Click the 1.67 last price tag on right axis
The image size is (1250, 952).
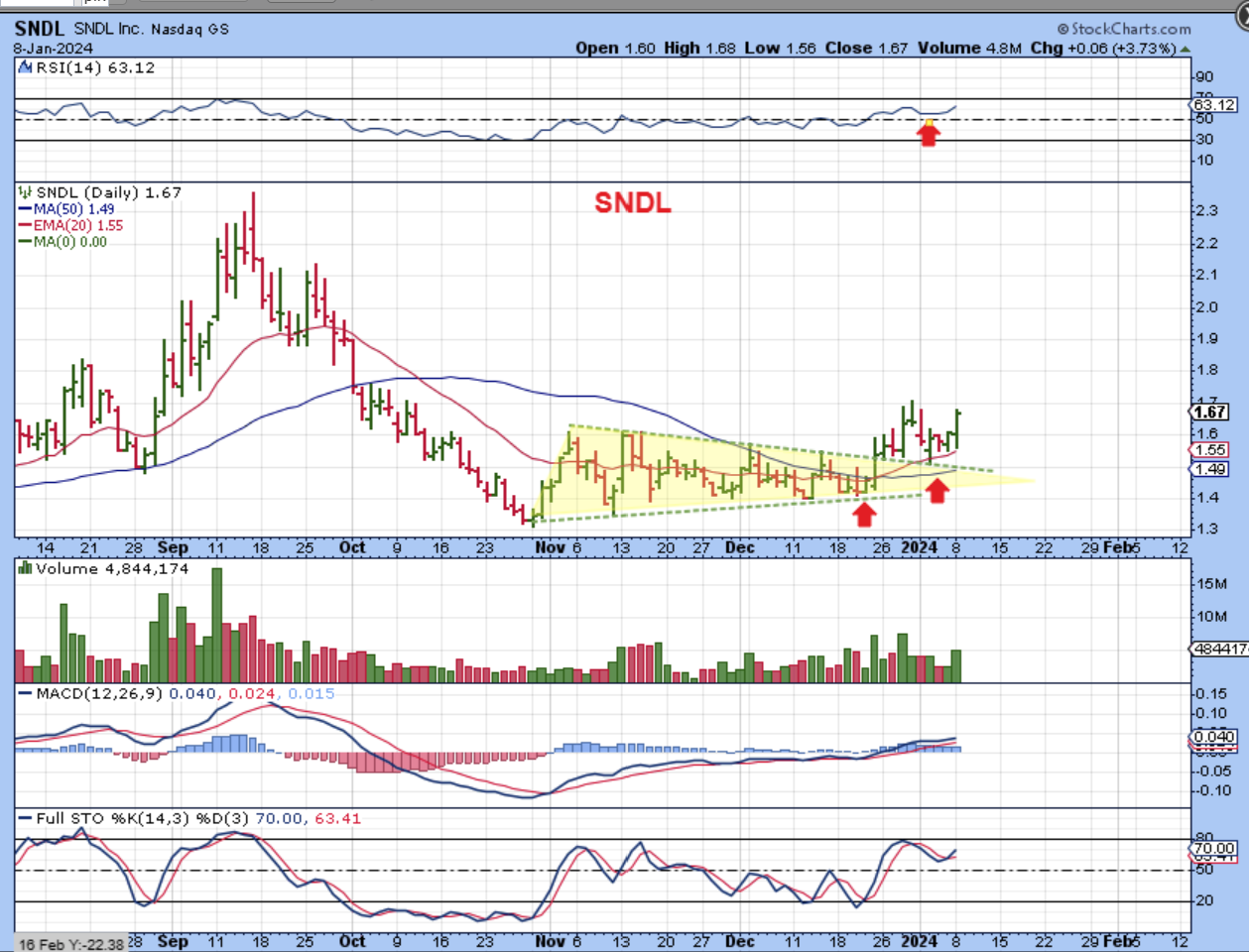coord(1210,412)
